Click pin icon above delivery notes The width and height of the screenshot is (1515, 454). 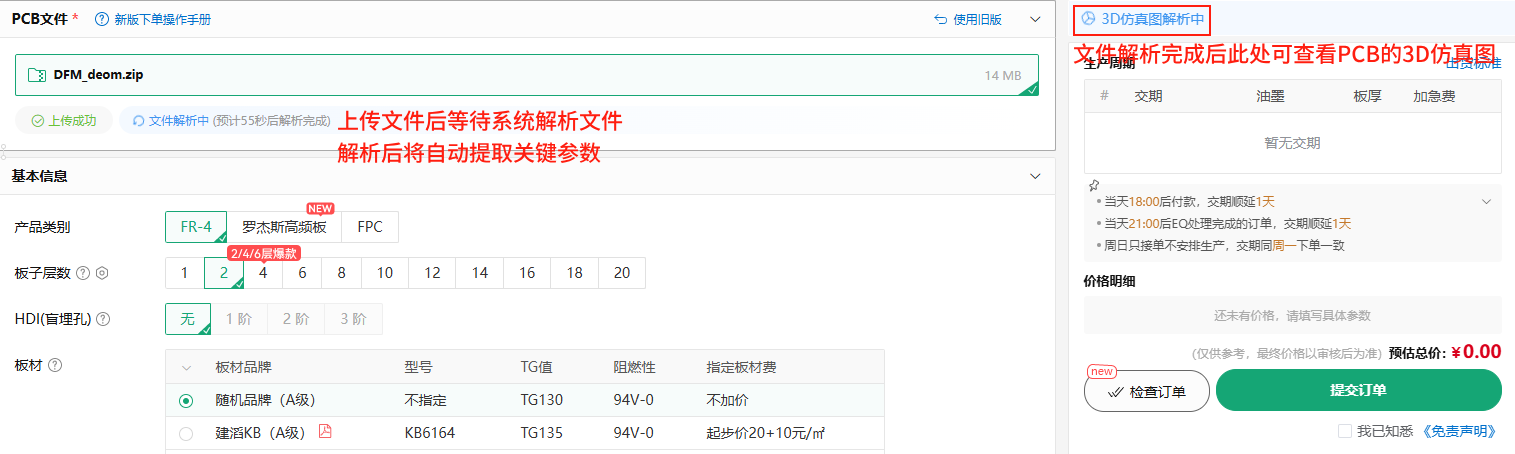click(x=1094, y=185)
